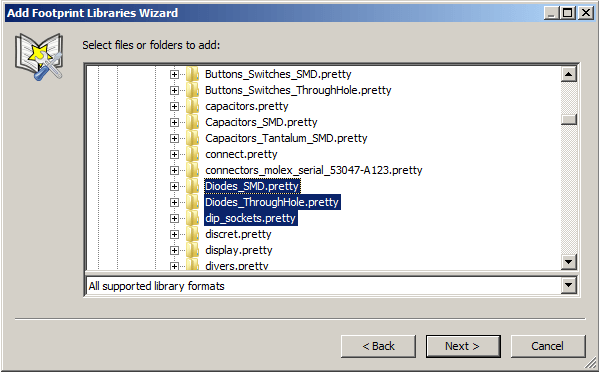Click the connect.pretty folder icon
The height and width of the screenshot is (372, 599).
click(193, 154)
